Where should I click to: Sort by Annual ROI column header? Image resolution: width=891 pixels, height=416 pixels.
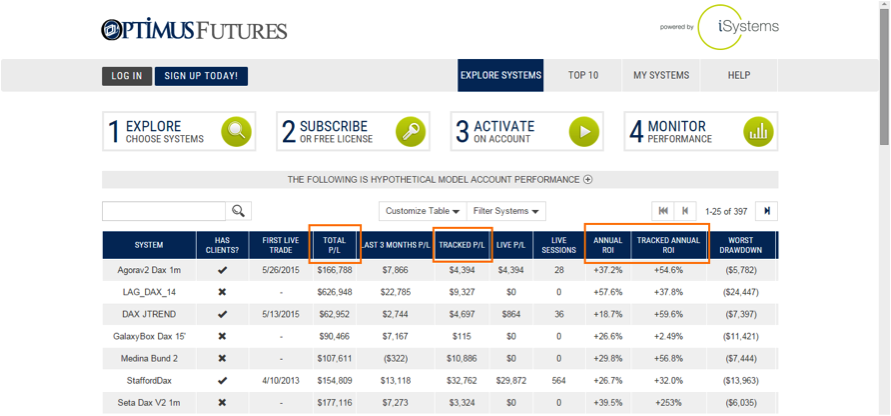pos(608,245)
